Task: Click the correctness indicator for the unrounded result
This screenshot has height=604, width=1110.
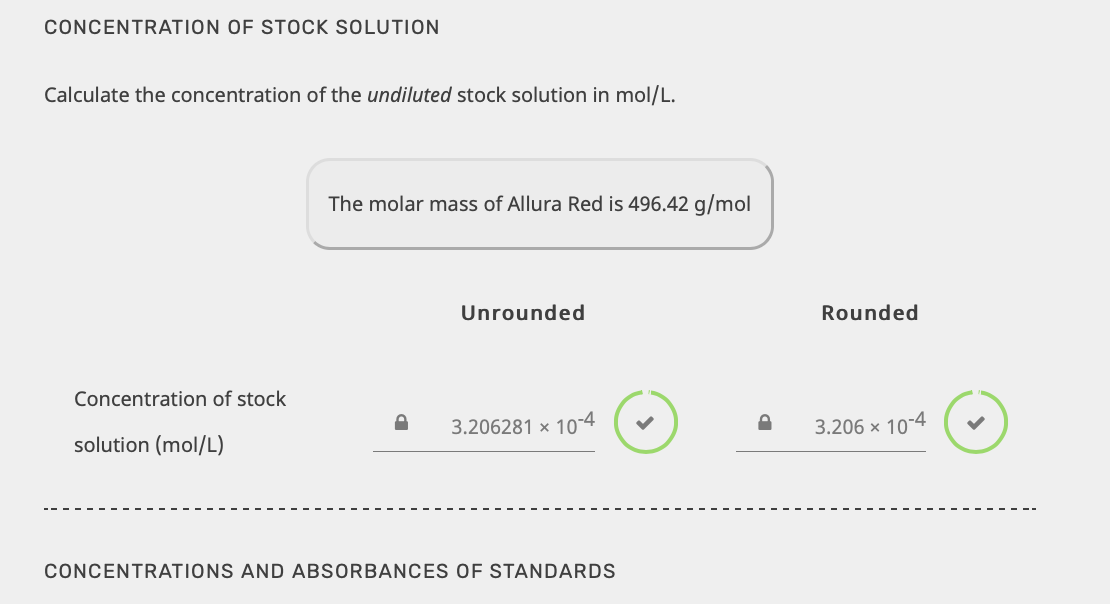Action: [645, 422]
